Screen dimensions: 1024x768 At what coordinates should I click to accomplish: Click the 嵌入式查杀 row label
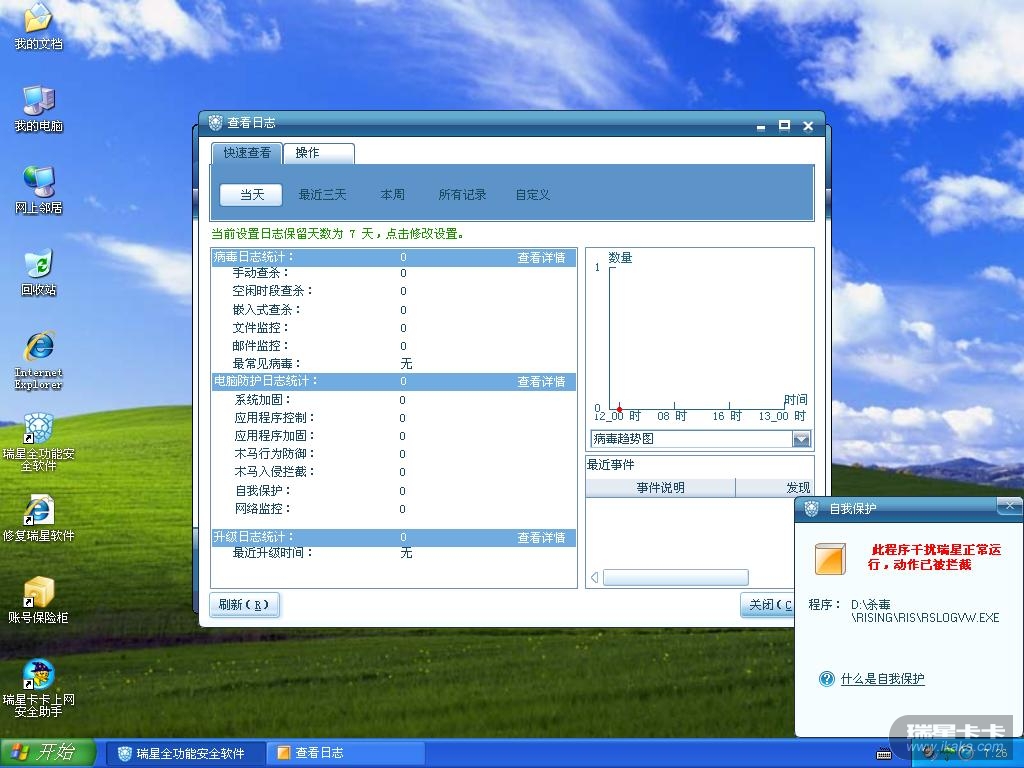pyautogui.click(x=266, y=310)
